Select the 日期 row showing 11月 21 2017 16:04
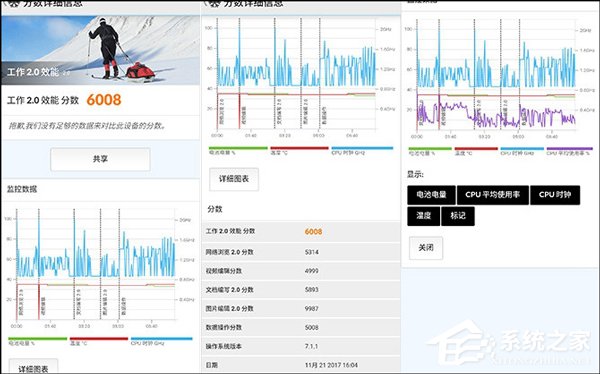The width and height of the screenshot is (600, 374). [300, 365]
